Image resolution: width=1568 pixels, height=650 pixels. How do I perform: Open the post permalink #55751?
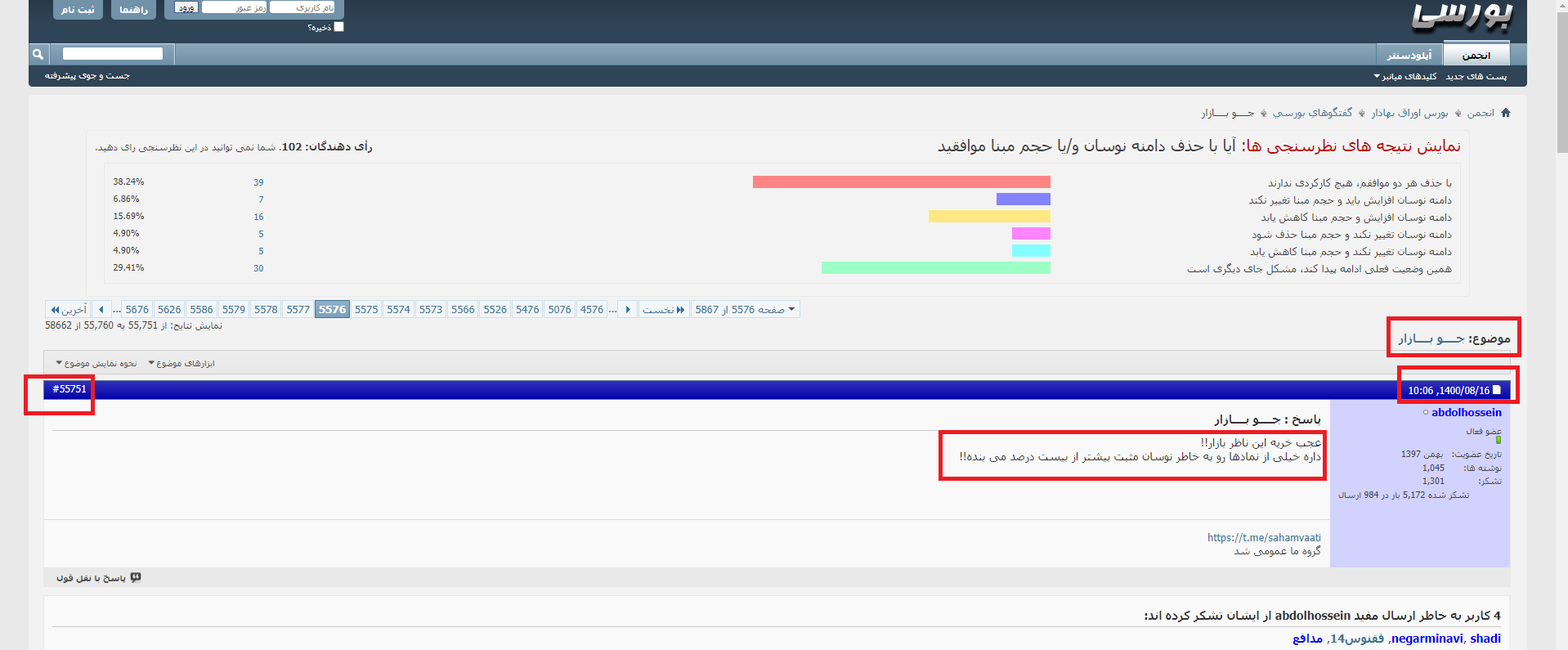coord(69,389)
